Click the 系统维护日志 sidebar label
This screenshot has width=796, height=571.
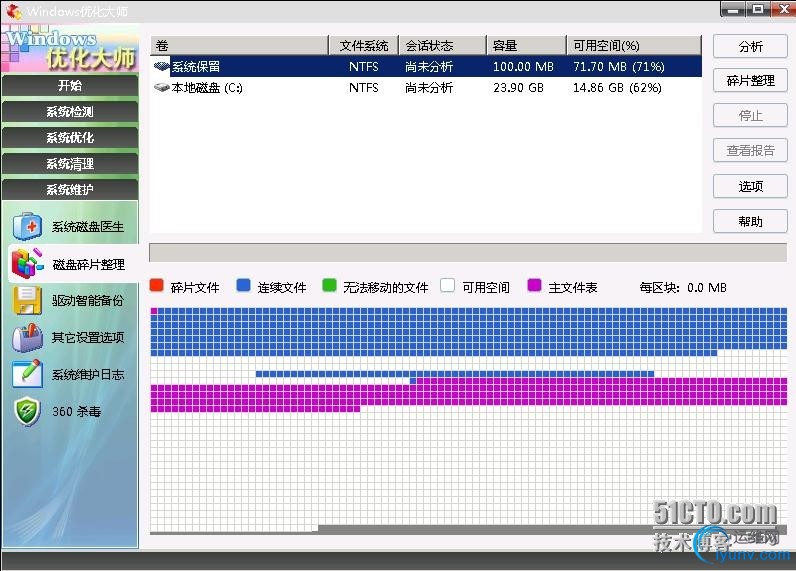[x=88, y=375]
